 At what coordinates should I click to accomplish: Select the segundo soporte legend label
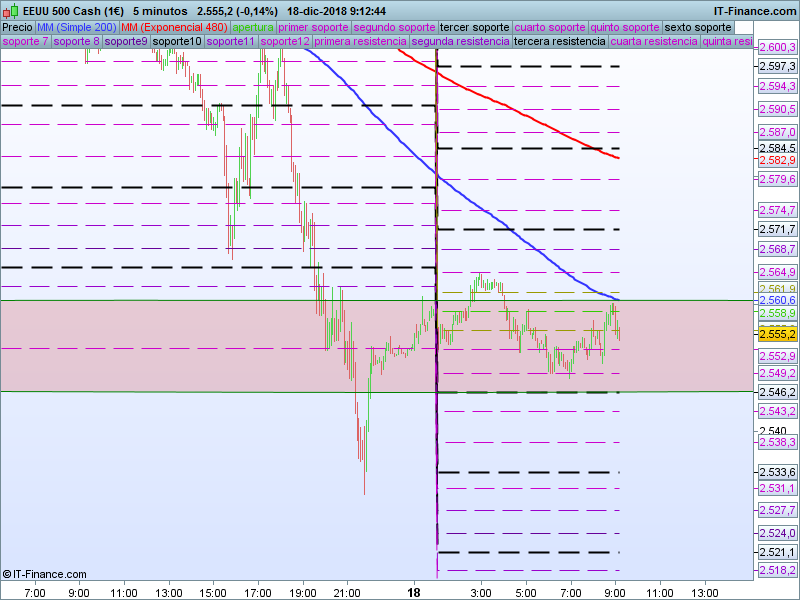[x=394, y=27]
